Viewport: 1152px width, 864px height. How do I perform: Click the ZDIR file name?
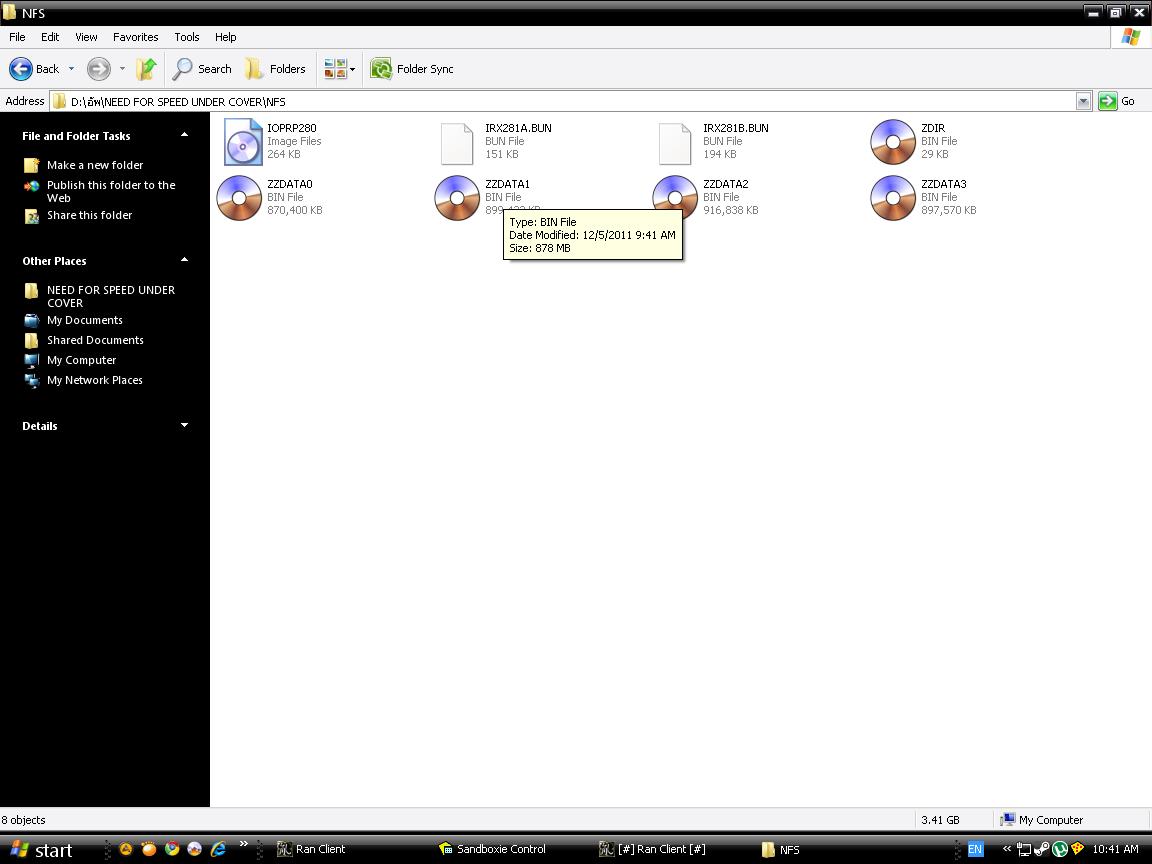coord(933,128)
